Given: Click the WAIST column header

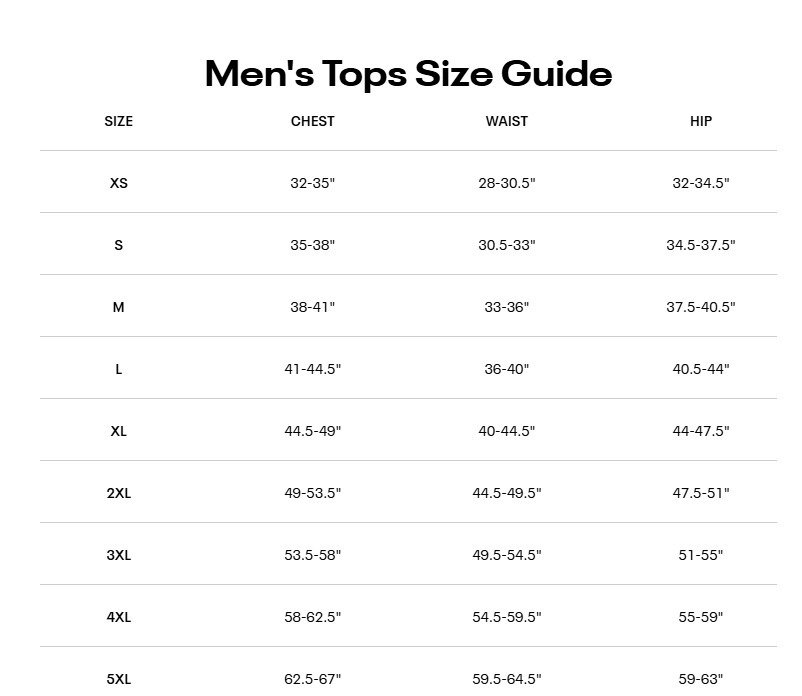Looking at the screenshot, I should click(x=507, y=121).
